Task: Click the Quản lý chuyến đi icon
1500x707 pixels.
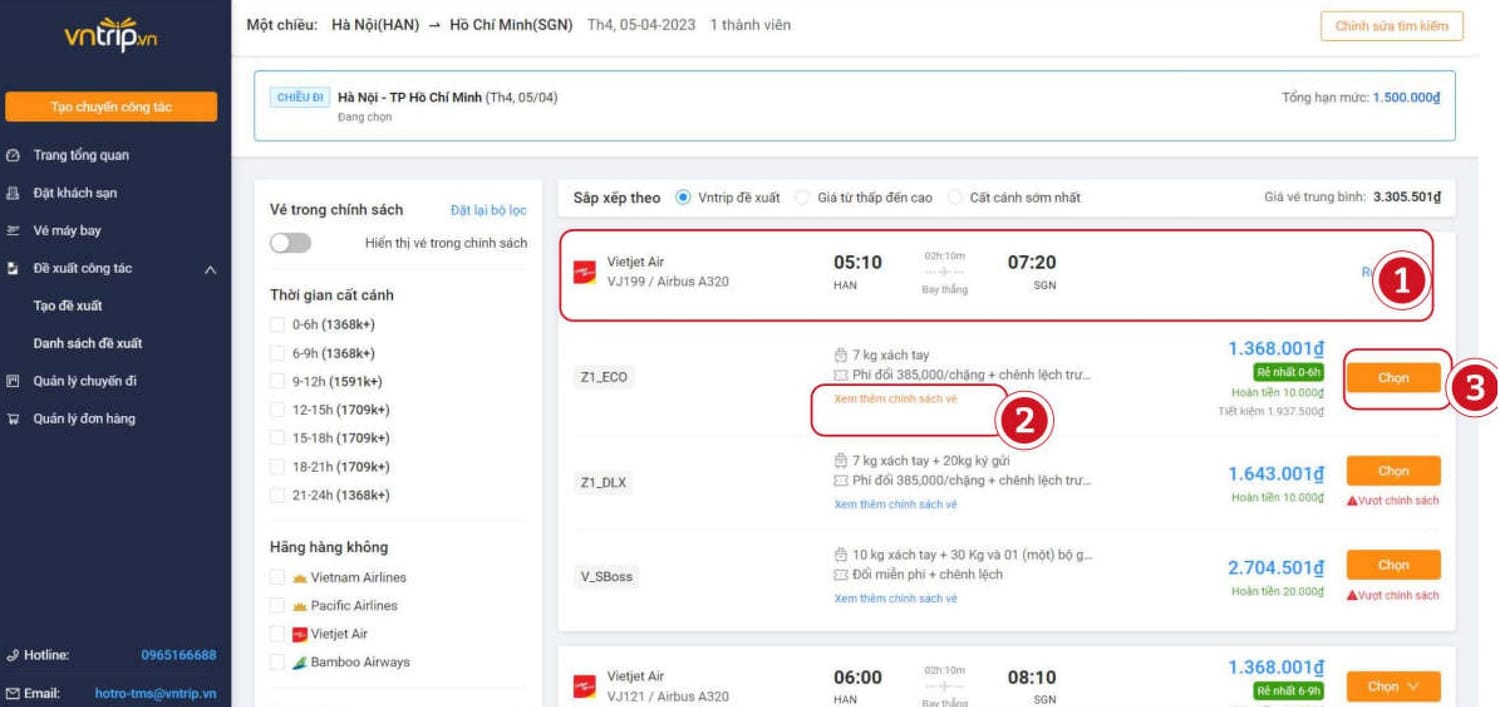Action: (x=13, y=381)
